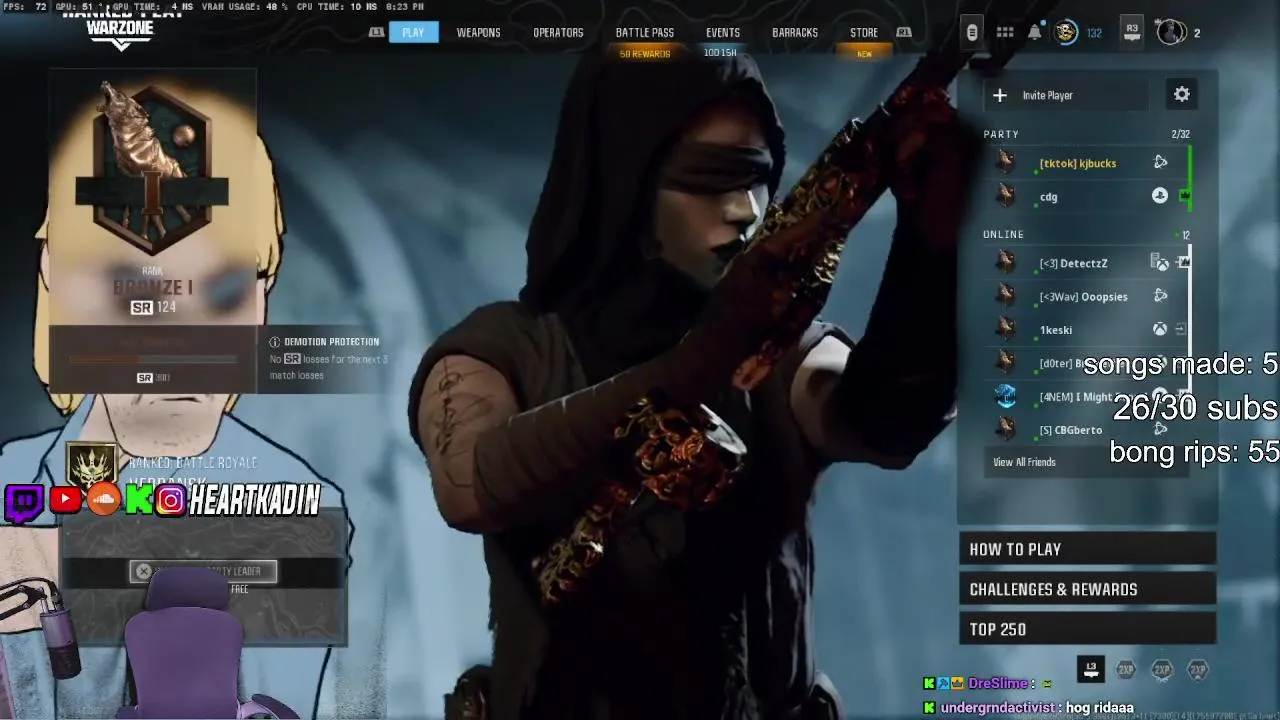
Task: Select online friend [S] CBGberto
Action: (x=1086, y=430)
